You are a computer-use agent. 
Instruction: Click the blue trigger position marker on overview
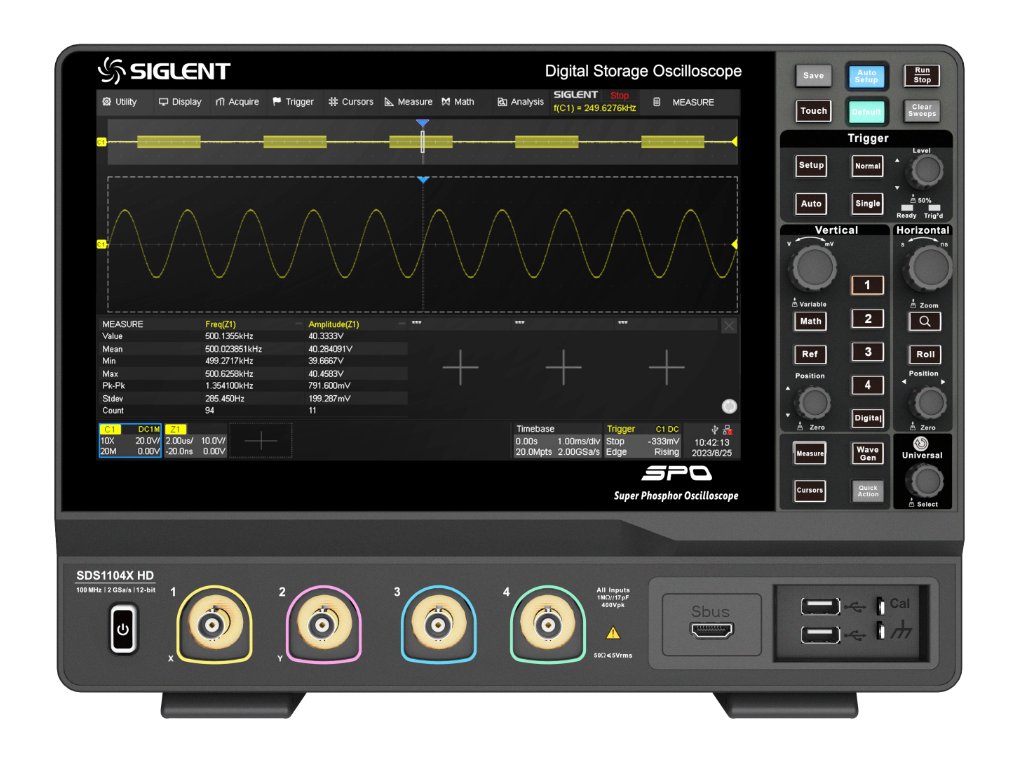point(423,123)
